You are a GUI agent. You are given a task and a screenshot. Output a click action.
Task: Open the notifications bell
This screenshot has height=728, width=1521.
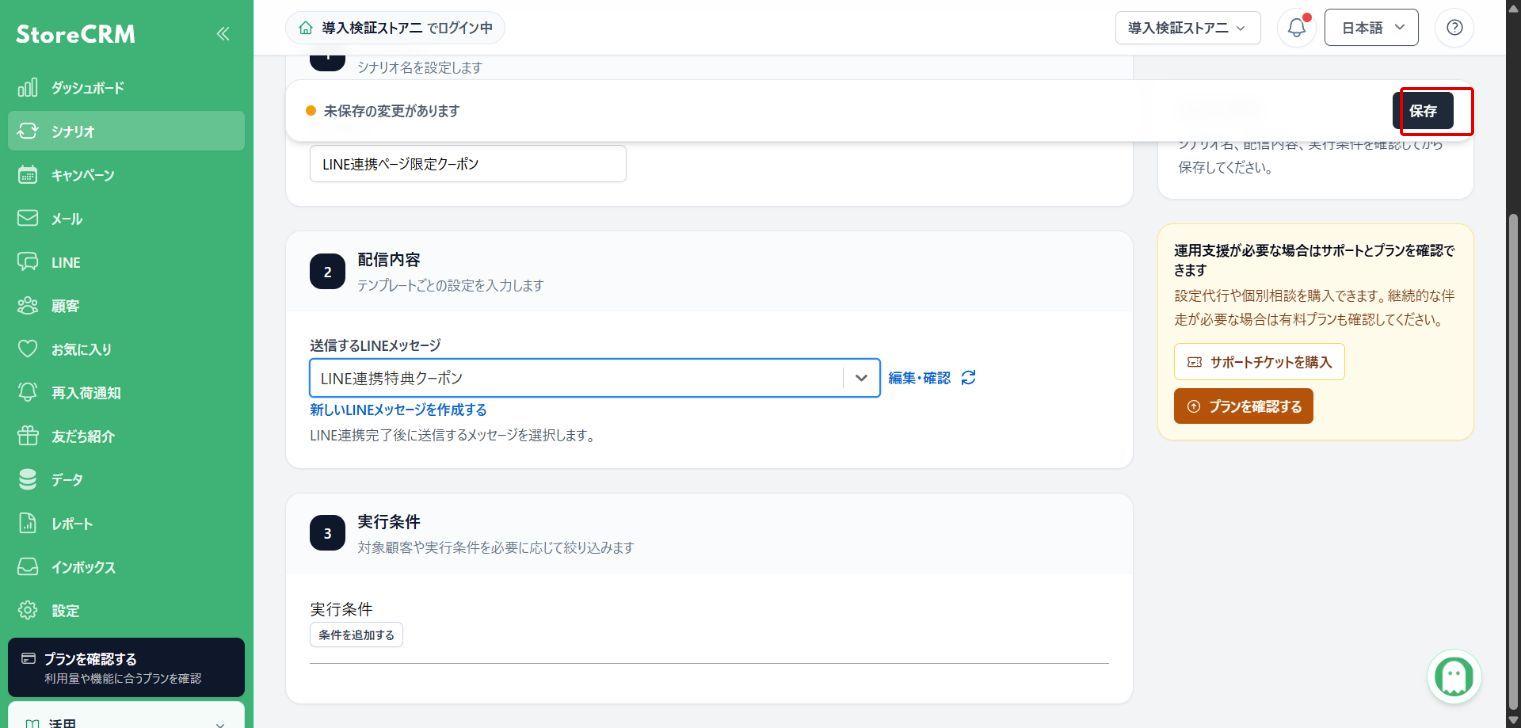pos(1296,28)
